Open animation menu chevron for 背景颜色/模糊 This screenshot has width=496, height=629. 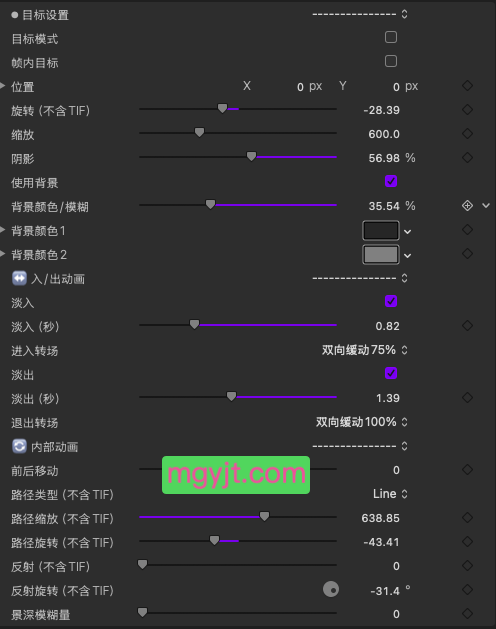(x=486, y=206)
